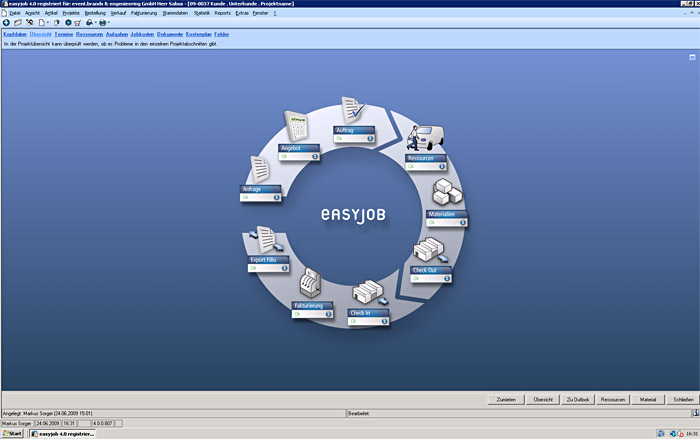Viewport: 700px width, 439px height.
Task: Click the blue plus circle toolbar icon
Action: coord(6,22)
